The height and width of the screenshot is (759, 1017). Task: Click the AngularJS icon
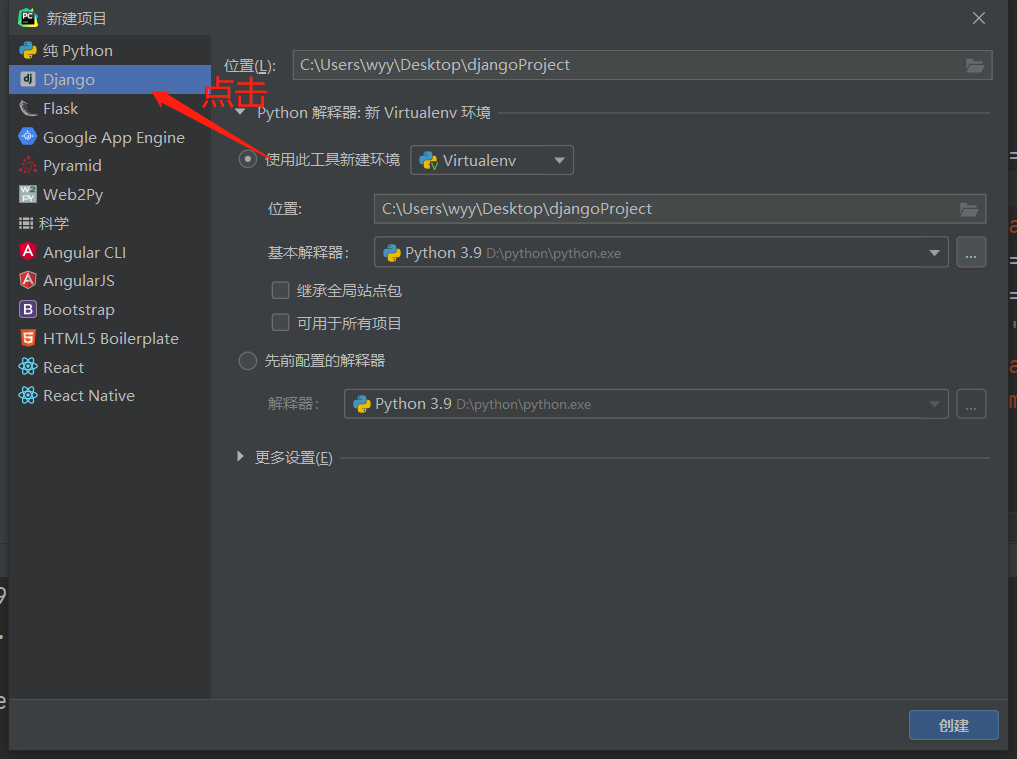(x=28, y=280)
